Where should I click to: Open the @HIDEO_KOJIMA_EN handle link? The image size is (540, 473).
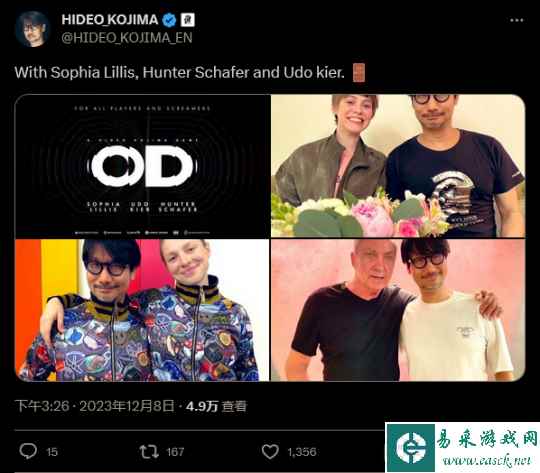pyautogui.click(x=127, y=38)
